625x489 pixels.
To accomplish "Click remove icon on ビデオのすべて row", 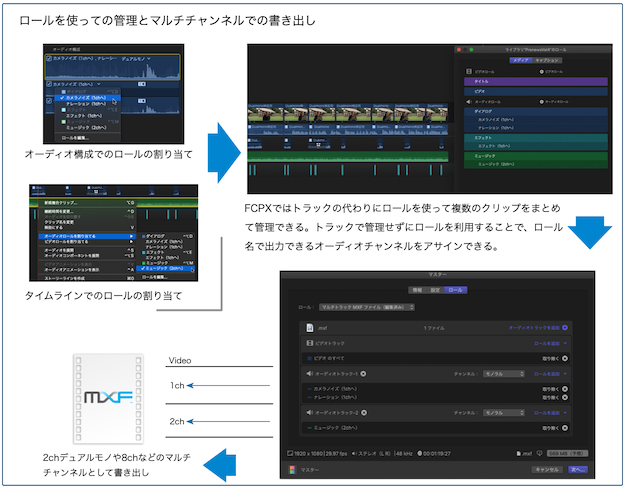I will [565, 358].
